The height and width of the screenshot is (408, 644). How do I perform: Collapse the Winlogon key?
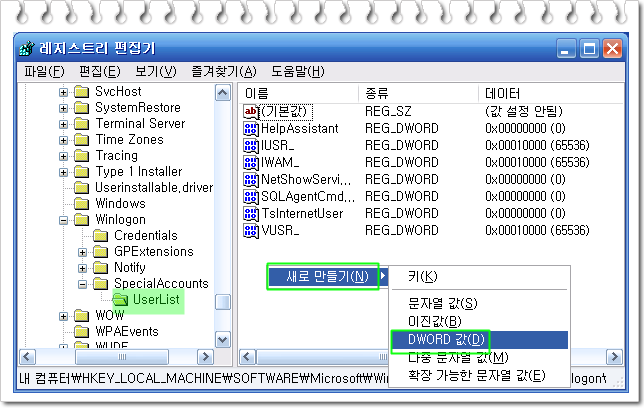63,220
